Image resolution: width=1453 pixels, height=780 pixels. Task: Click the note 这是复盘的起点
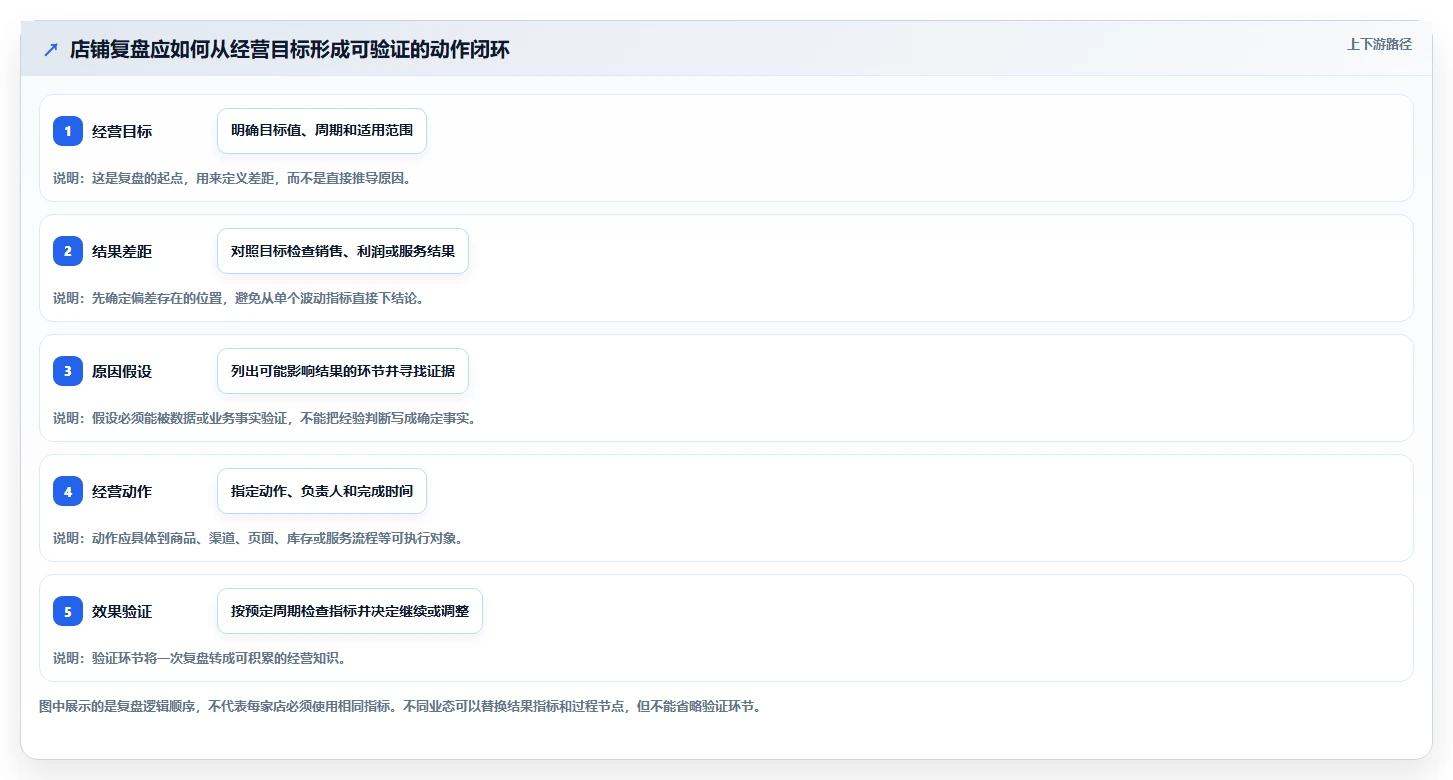(x=140, y=178)
